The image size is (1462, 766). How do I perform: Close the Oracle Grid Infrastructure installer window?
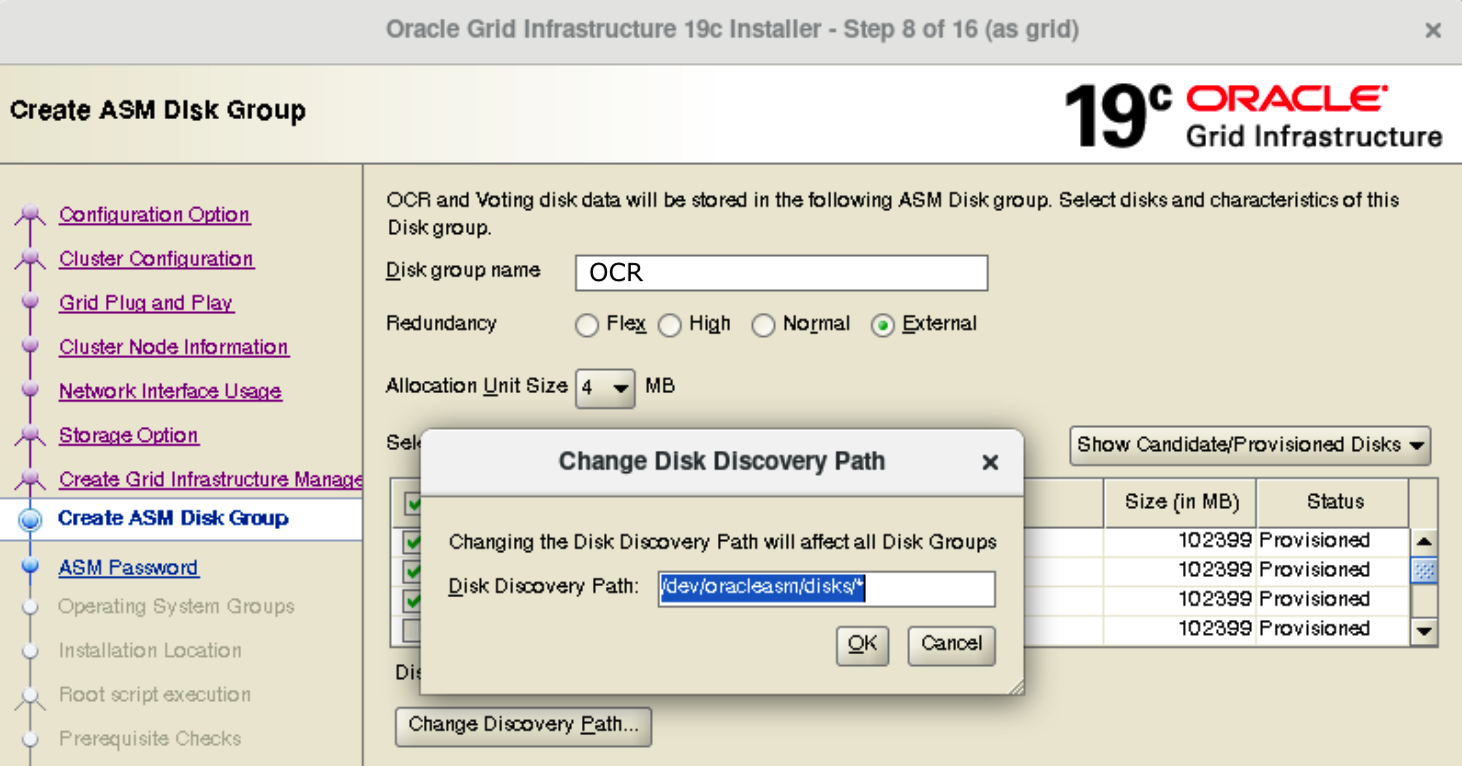(x=1433, y=30)
